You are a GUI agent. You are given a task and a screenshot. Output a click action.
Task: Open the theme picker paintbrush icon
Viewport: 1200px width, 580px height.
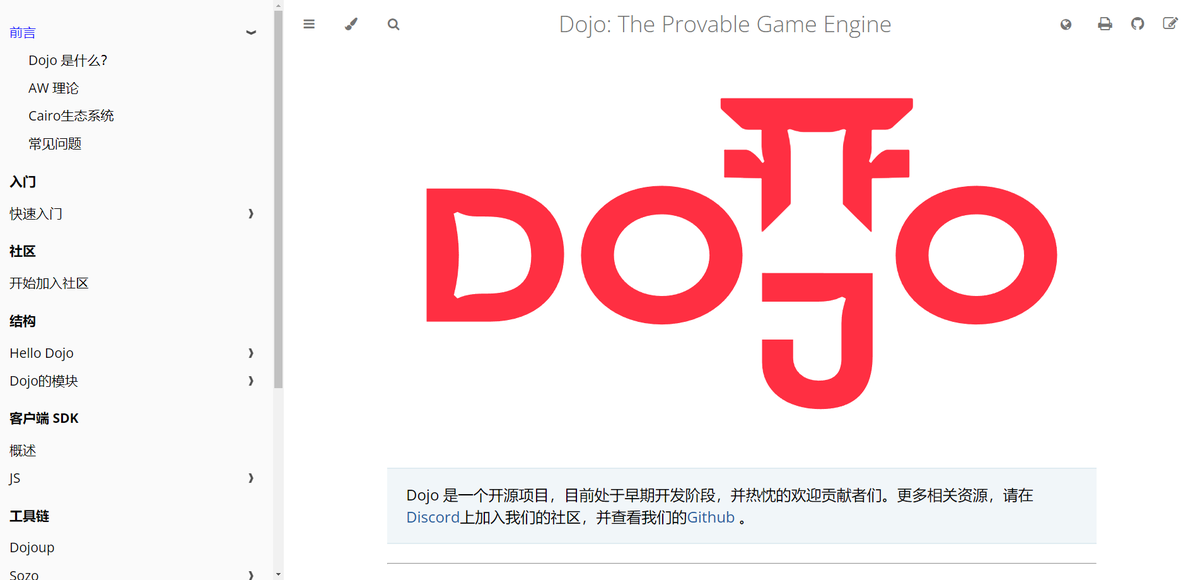click(351, 24)
